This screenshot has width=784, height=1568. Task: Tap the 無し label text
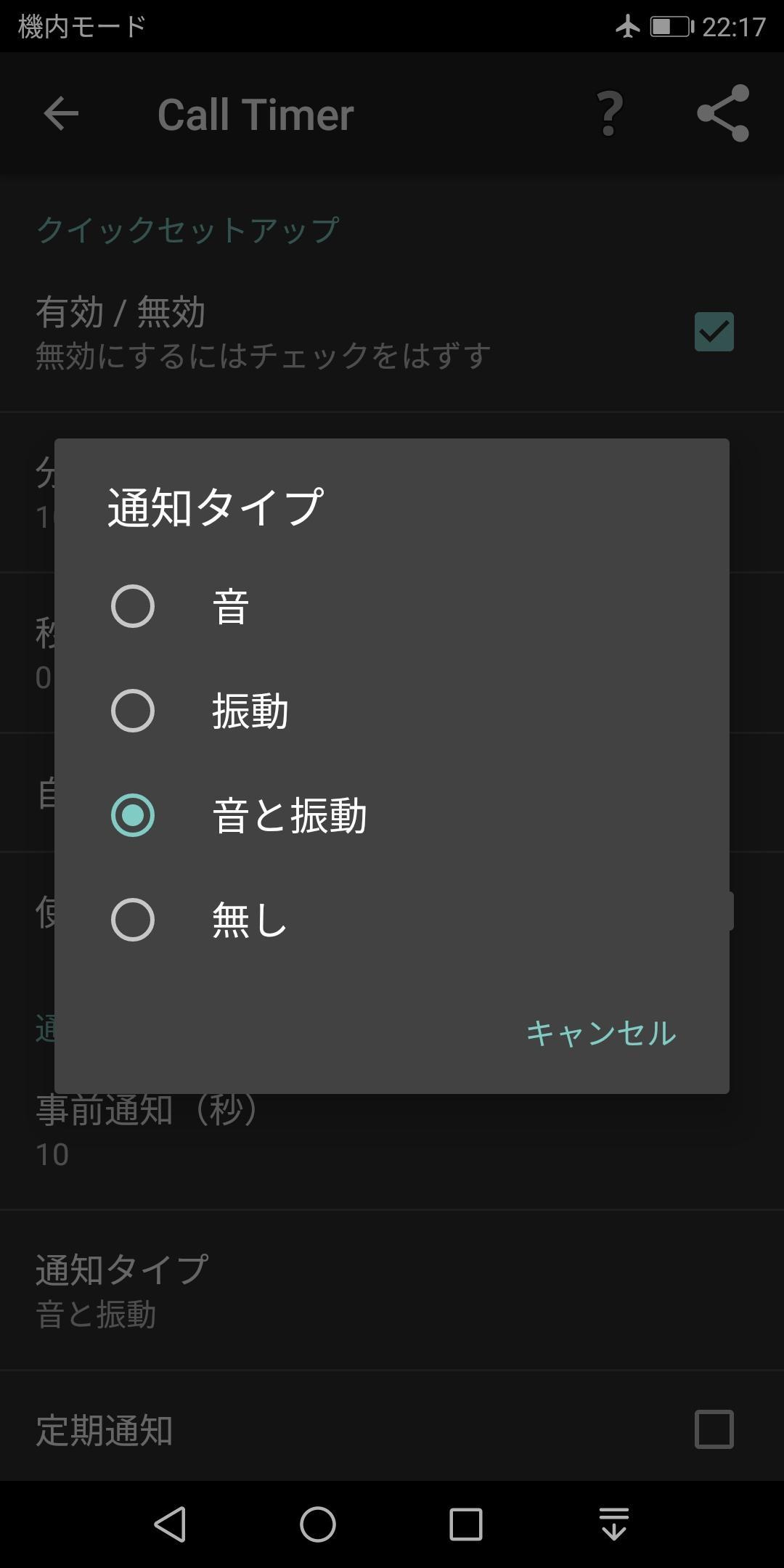pos(250,920)
